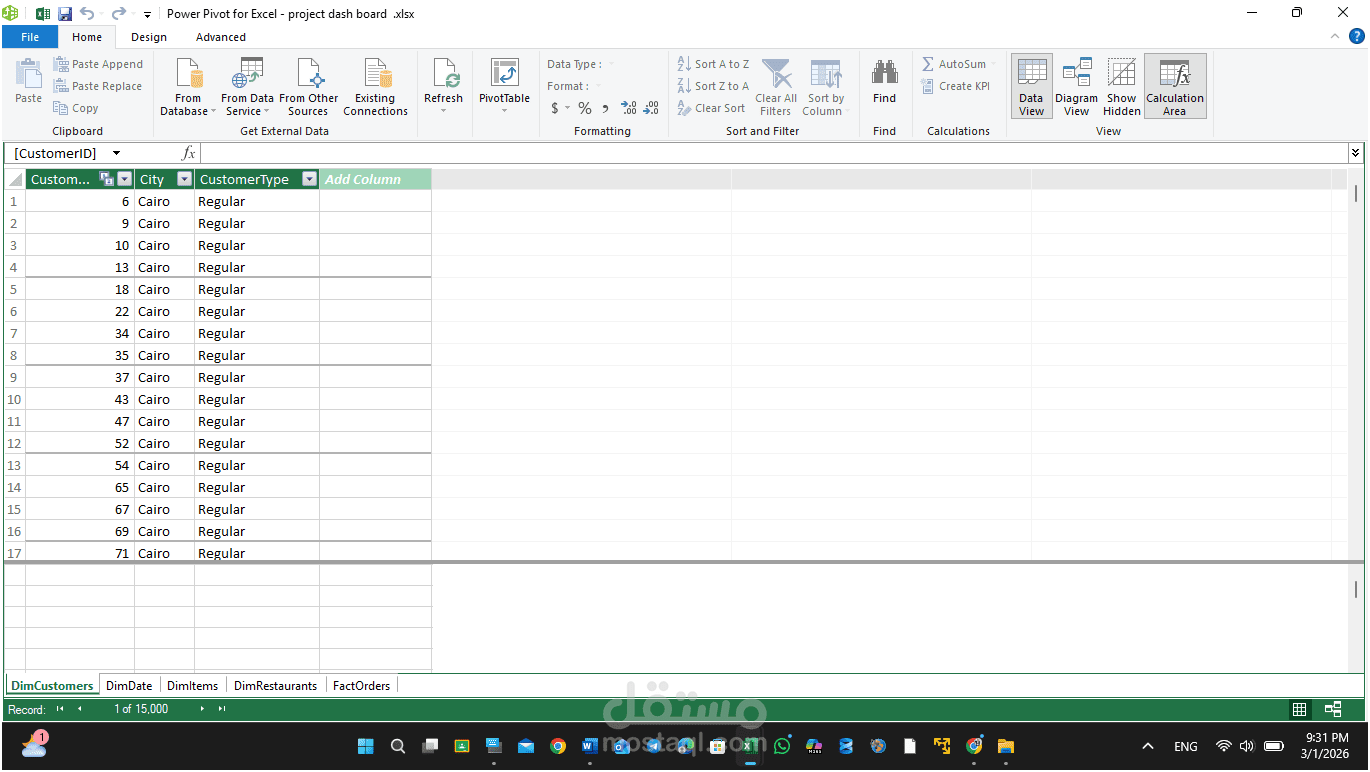
Task: Click Create KPI
Action: coord(956,86)
